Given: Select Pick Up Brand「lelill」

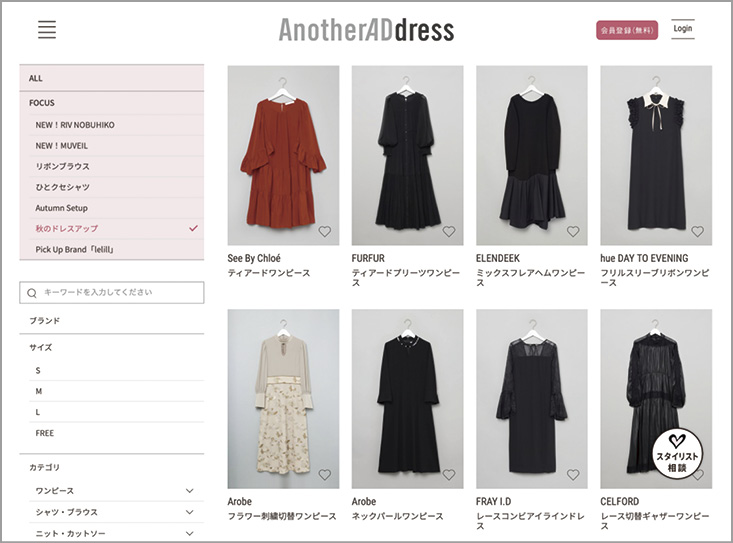Looking at the screenshot, I should click(x=116, y=250).
